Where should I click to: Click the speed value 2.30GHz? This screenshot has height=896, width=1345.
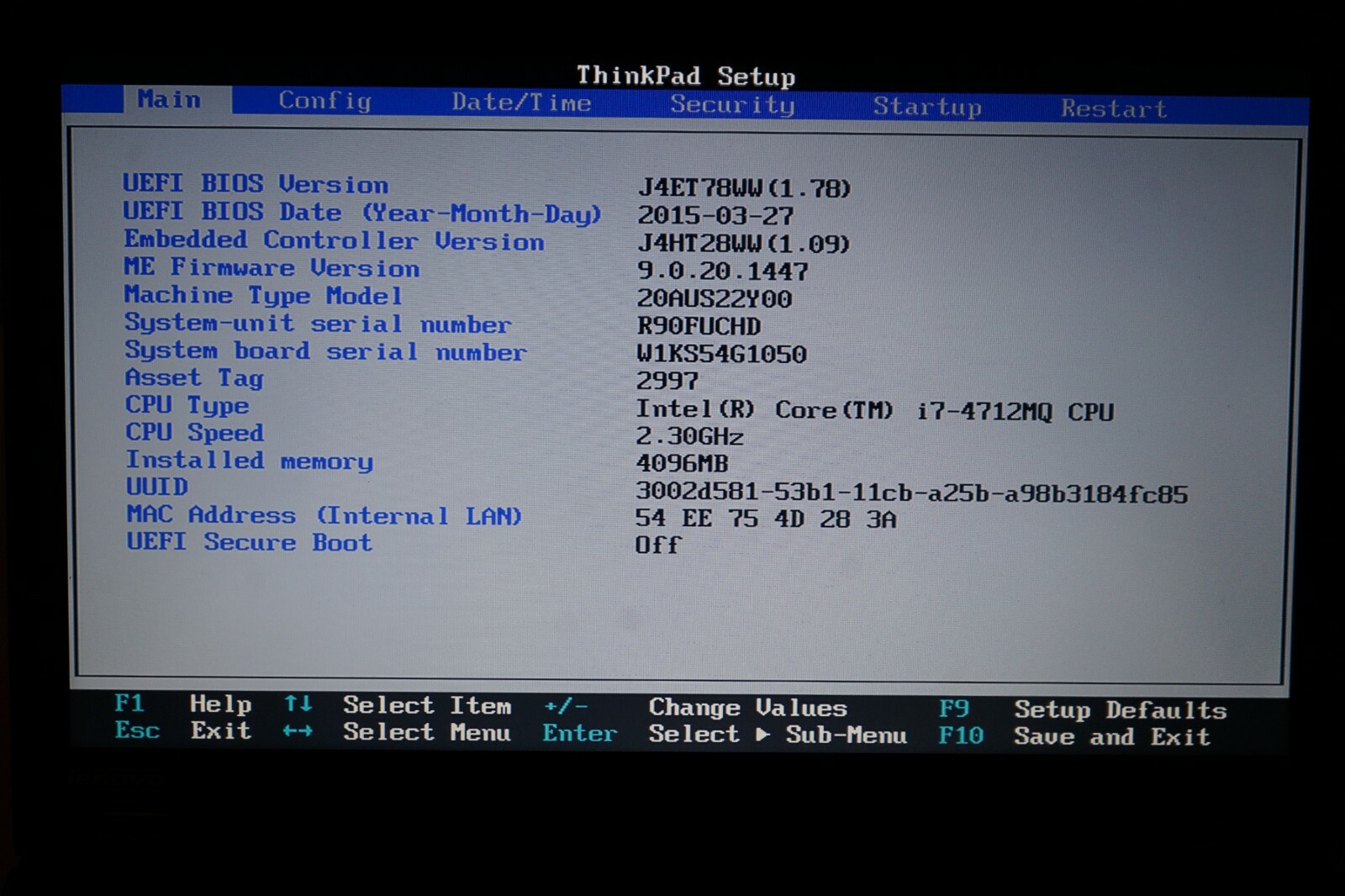pos(689,436)
